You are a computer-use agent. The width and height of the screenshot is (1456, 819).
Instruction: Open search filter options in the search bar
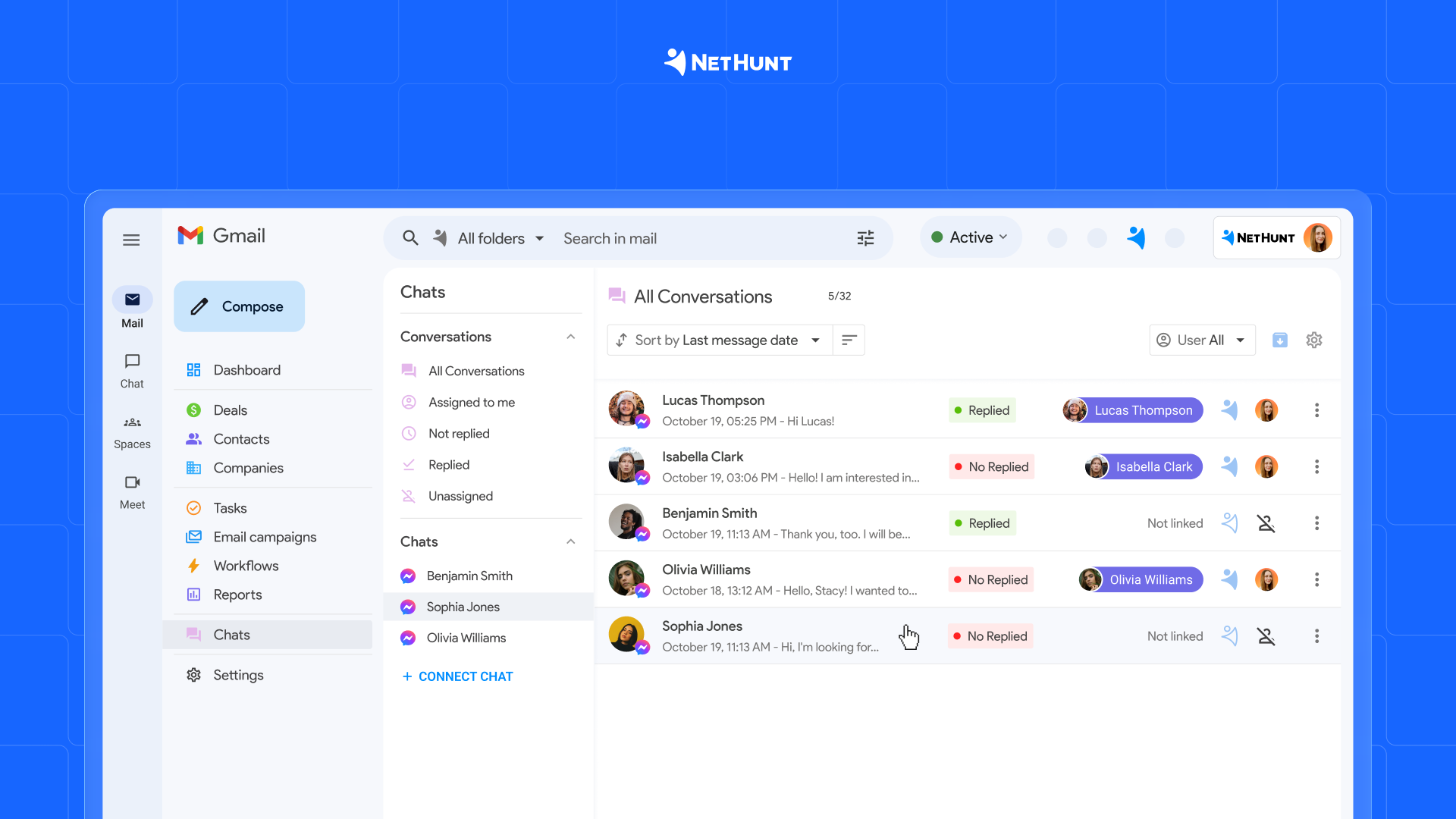[865, 237]
